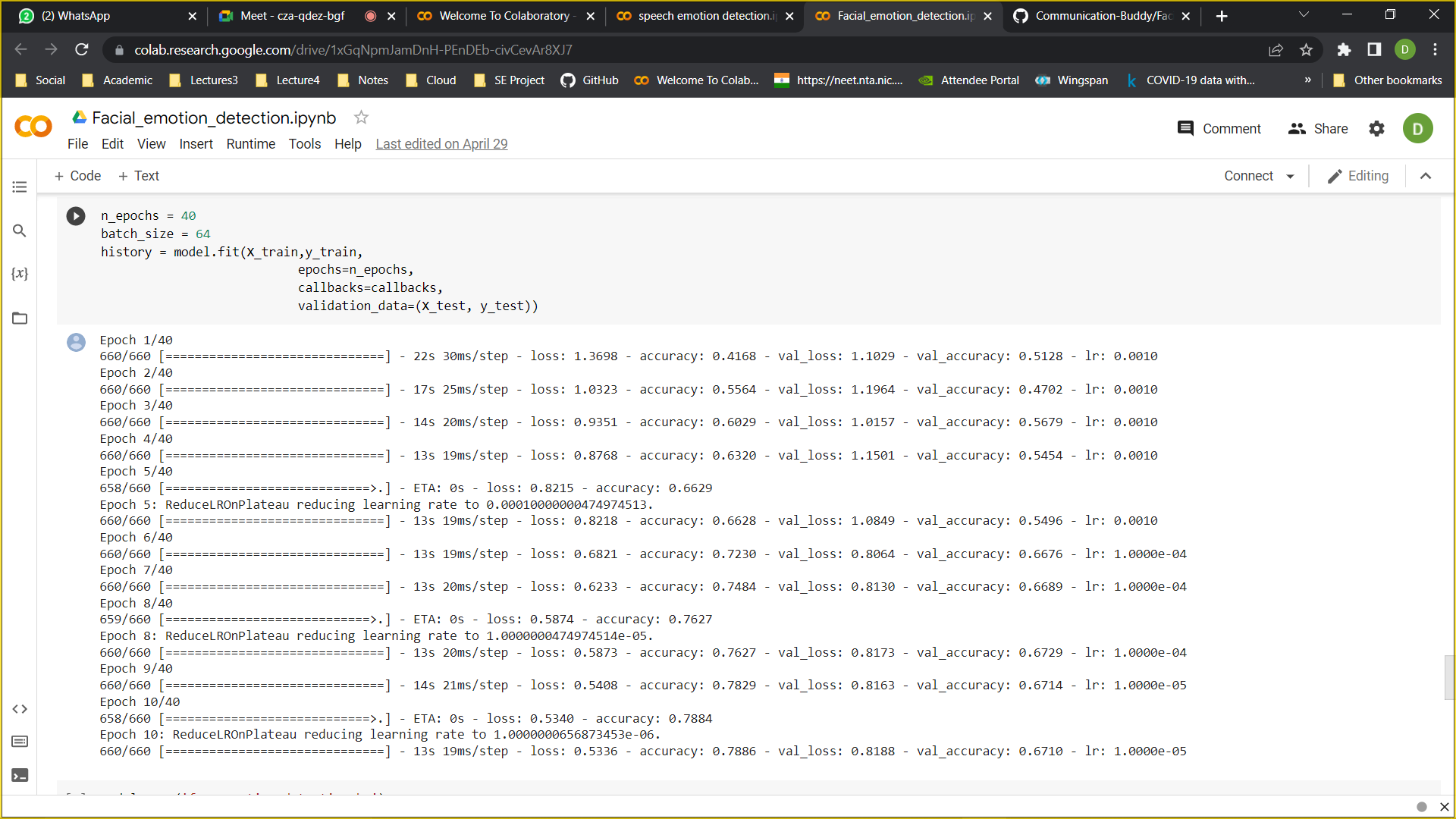This screenshot has width=1456, height=819.
Task: Click the Share button
Action: [x=1318, y=129]
